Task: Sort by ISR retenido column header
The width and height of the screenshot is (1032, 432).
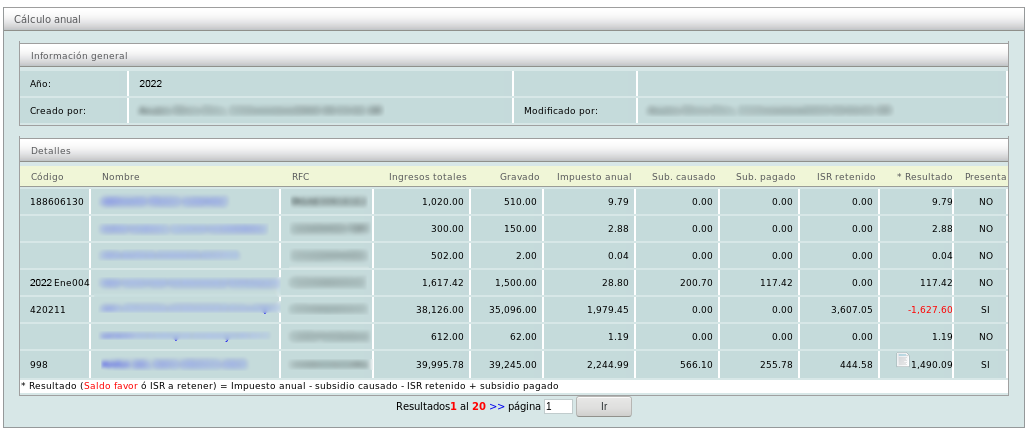Action: tap(845, 177)
